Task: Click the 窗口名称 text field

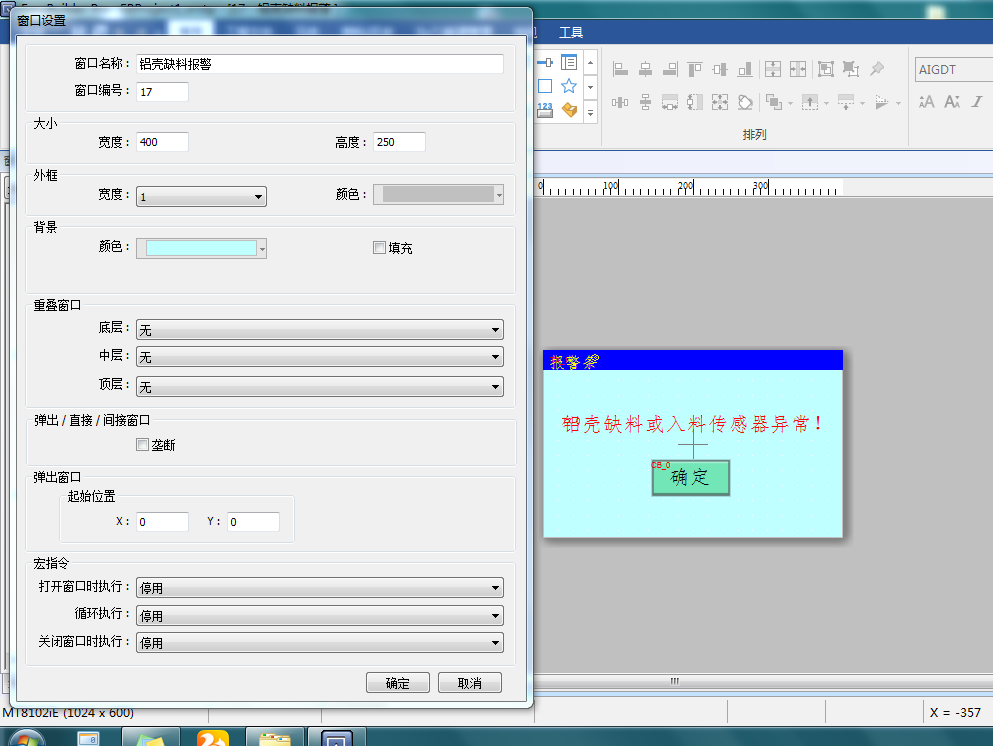Action: [x=319, y=64]
